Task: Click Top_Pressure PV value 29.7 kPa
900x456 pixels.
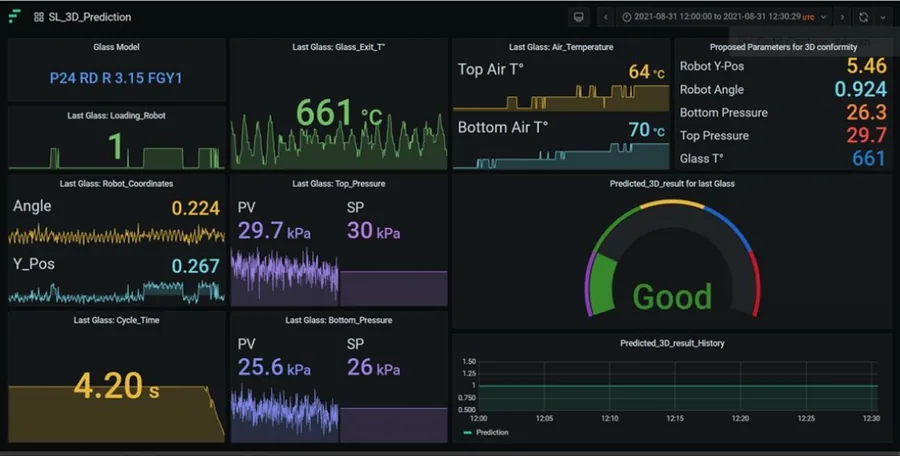Action: pos(274,231)
